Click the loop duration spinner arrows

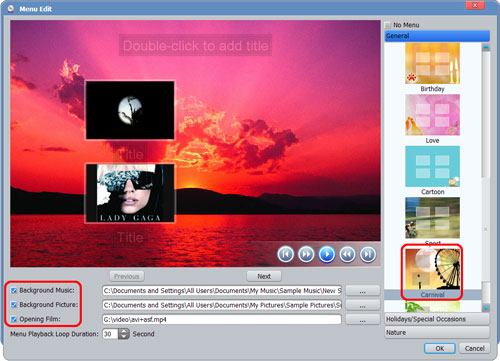click(x=124, y=334)
